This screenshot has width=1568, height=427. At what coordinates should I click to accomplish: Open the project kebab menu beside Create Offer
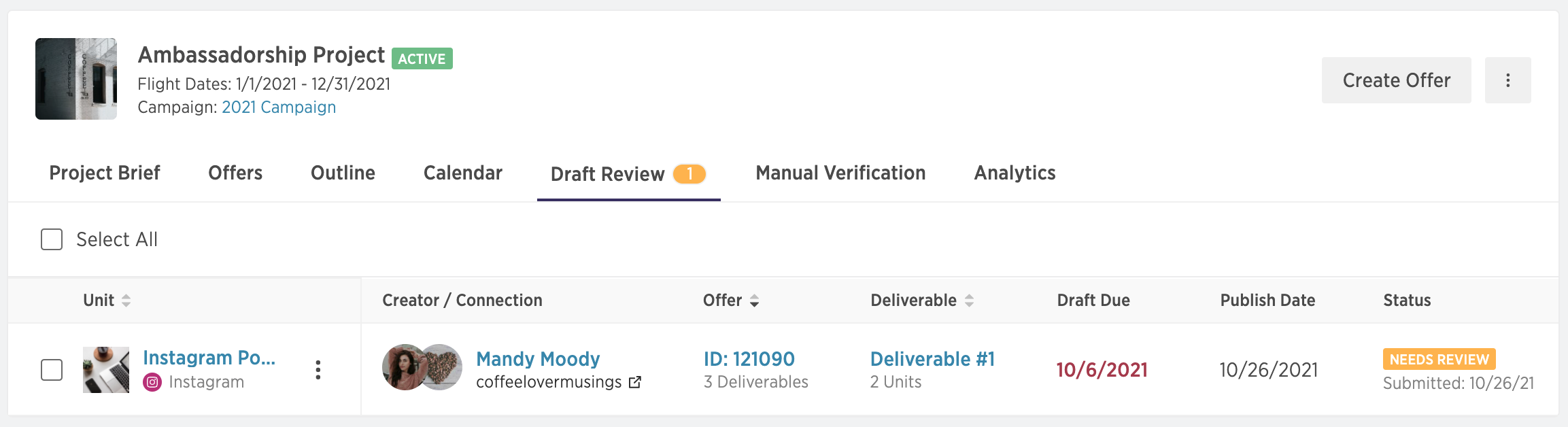click(x=1507, y=80)
